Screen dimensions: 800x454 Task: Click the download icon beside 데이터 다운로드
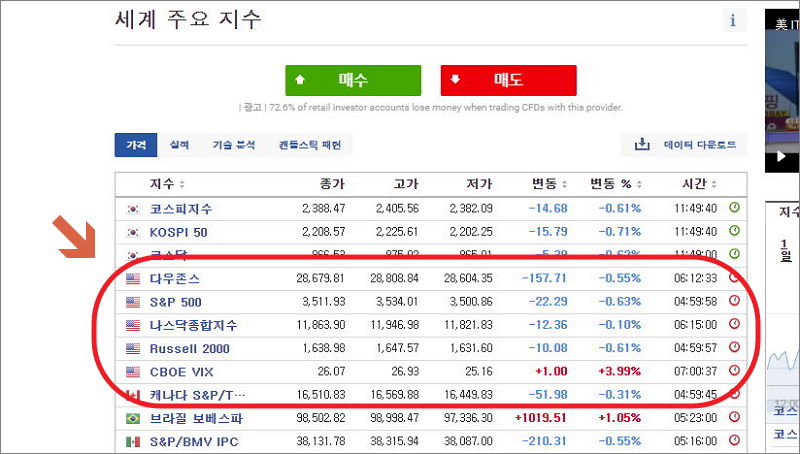pos(642,145)
